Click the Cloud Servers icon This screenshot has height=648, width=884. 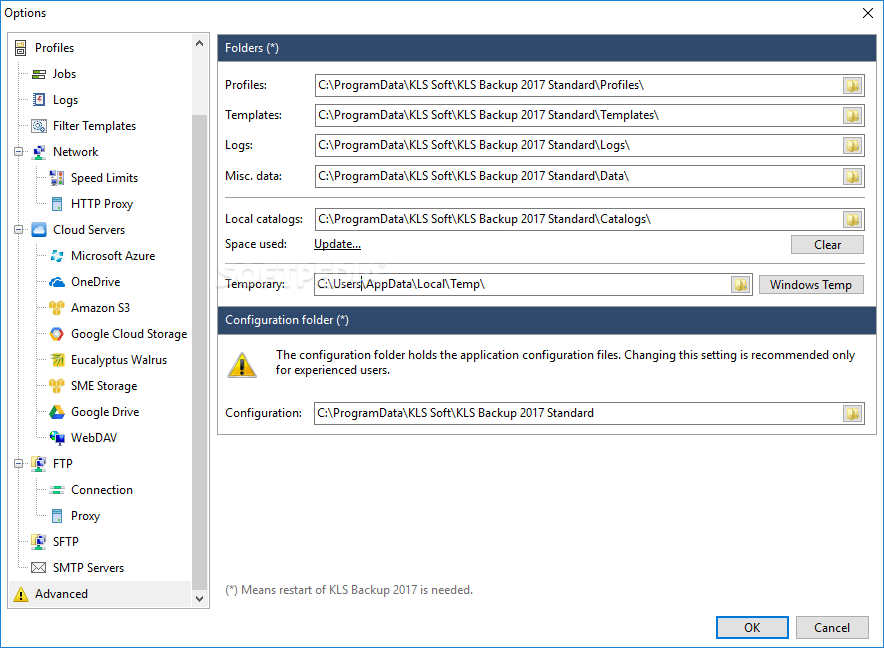pos(39,230)
